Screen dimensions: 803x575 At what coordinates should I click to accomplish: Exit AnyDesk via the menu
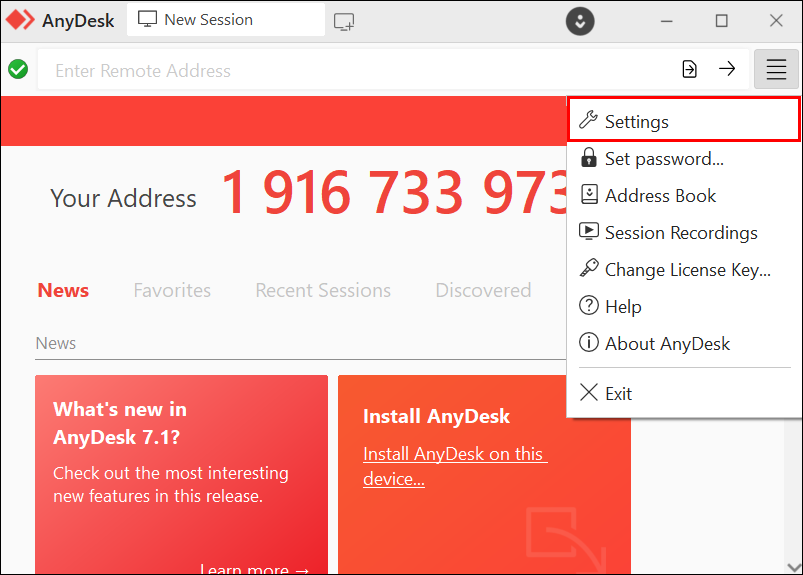tap(684, 393)
